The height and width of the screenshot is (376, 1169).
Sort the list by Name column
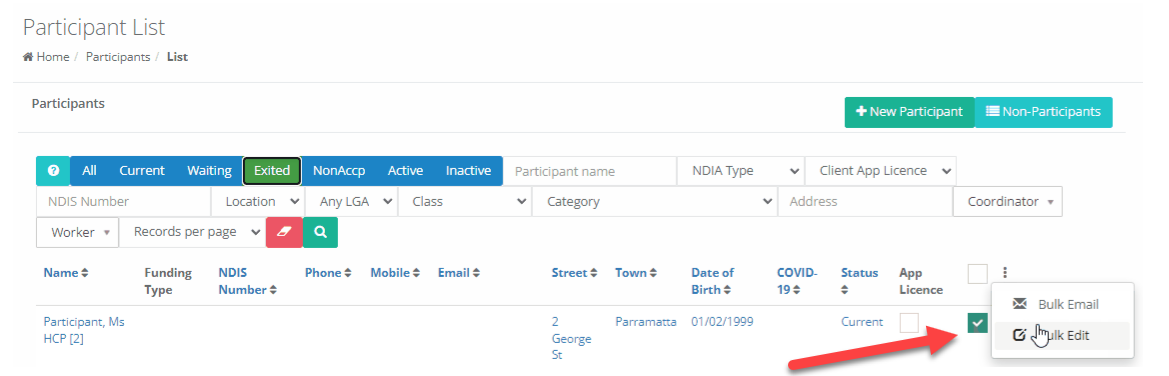[66, 273]
